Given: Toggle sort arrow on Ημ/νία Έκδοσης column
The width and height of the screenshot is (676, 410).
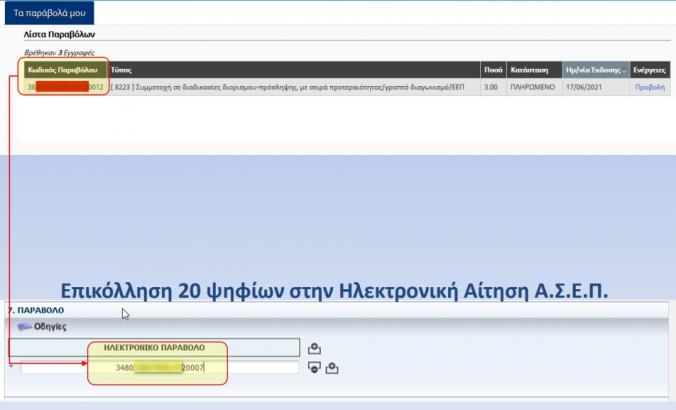Looking at the screenshot, I should (625, 72).
